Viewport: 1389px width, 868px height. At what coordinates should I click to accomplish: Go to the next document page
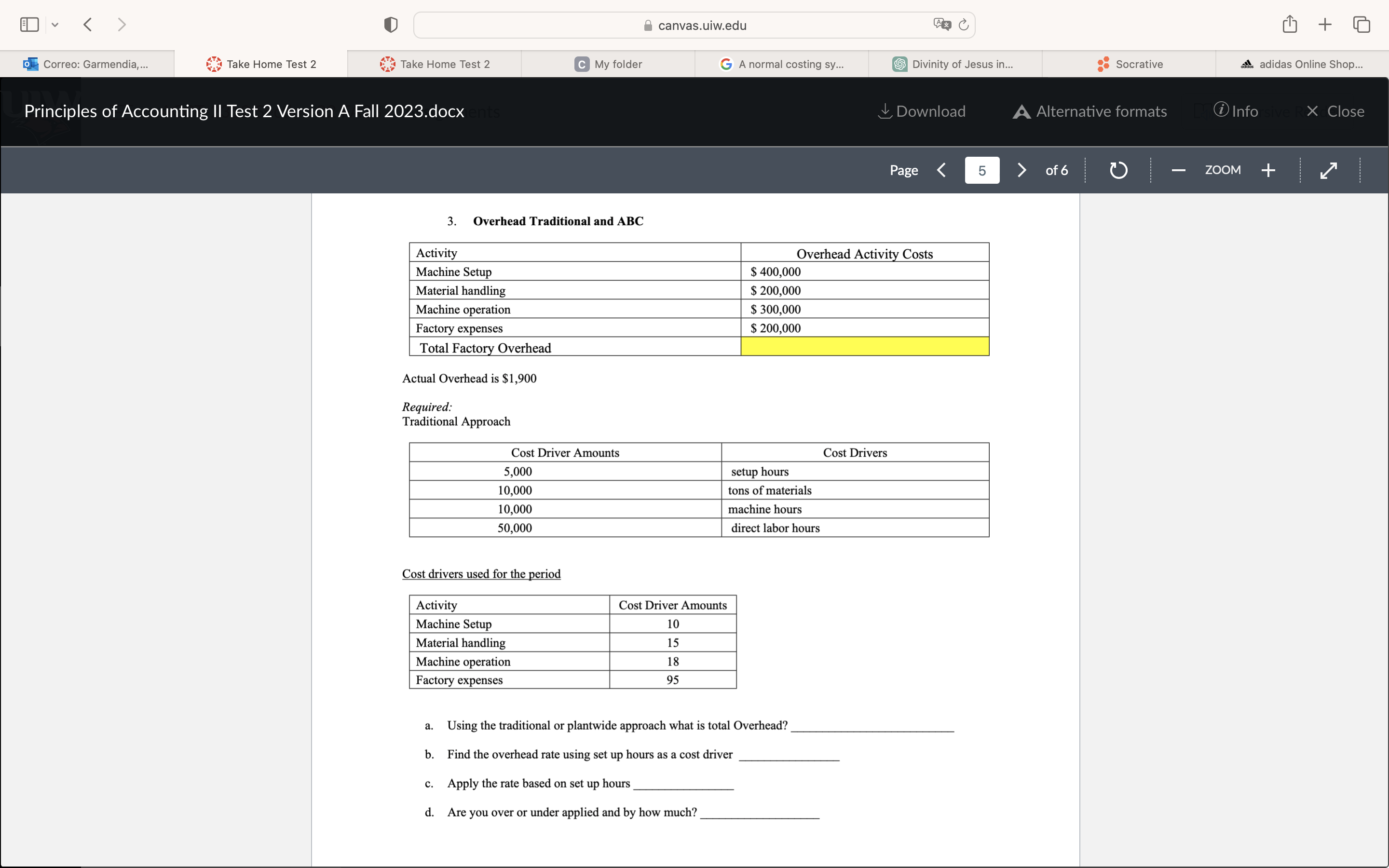[x=1021, y=171]
